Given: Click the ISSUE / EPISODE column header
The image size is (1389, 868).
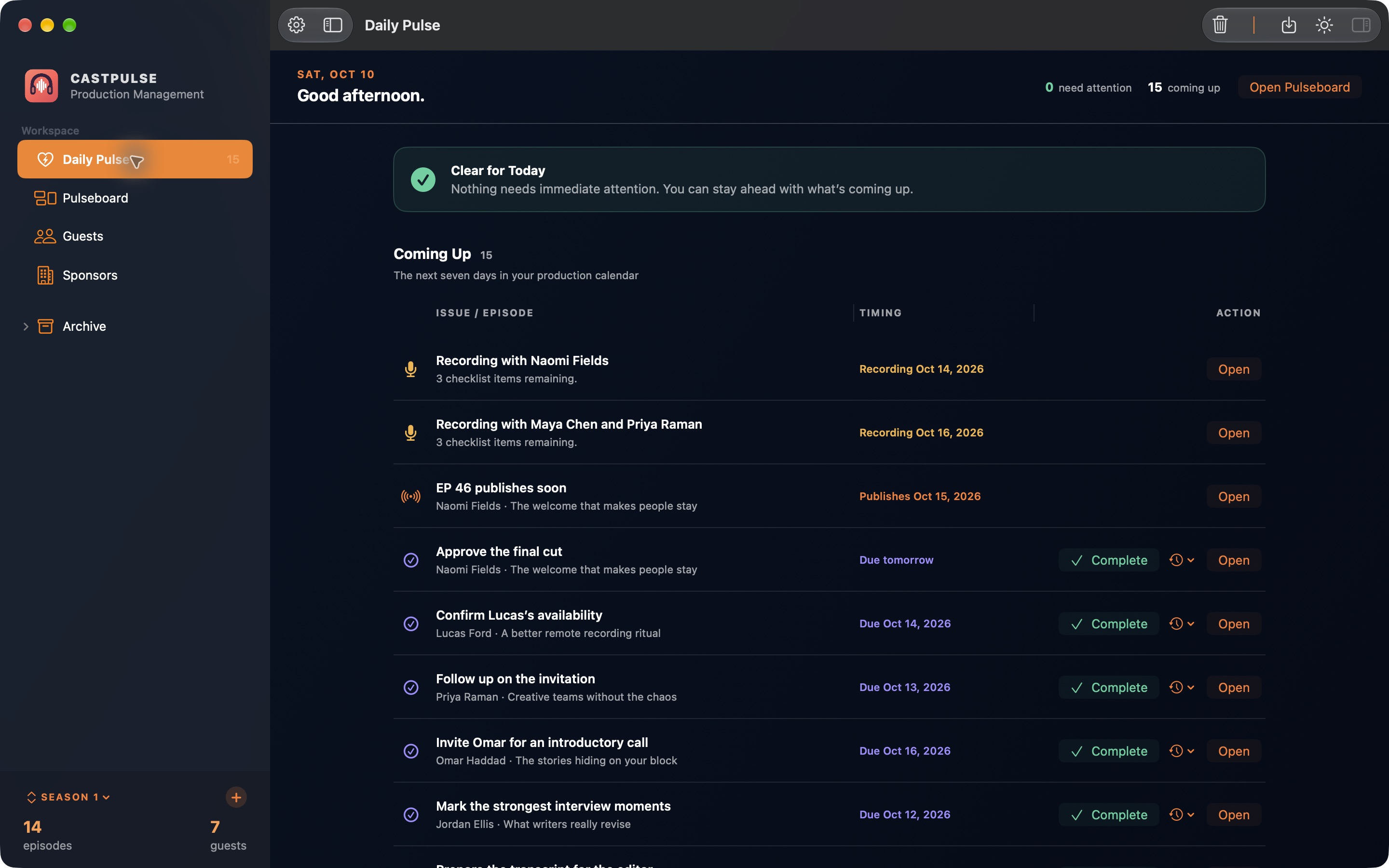Looking at the screenshot, I should [x=484, y=313].
